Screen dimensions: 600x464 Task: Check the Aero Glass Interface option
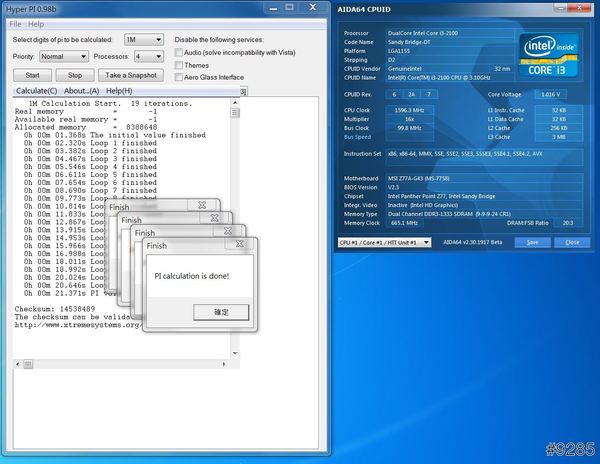(179, 77)
